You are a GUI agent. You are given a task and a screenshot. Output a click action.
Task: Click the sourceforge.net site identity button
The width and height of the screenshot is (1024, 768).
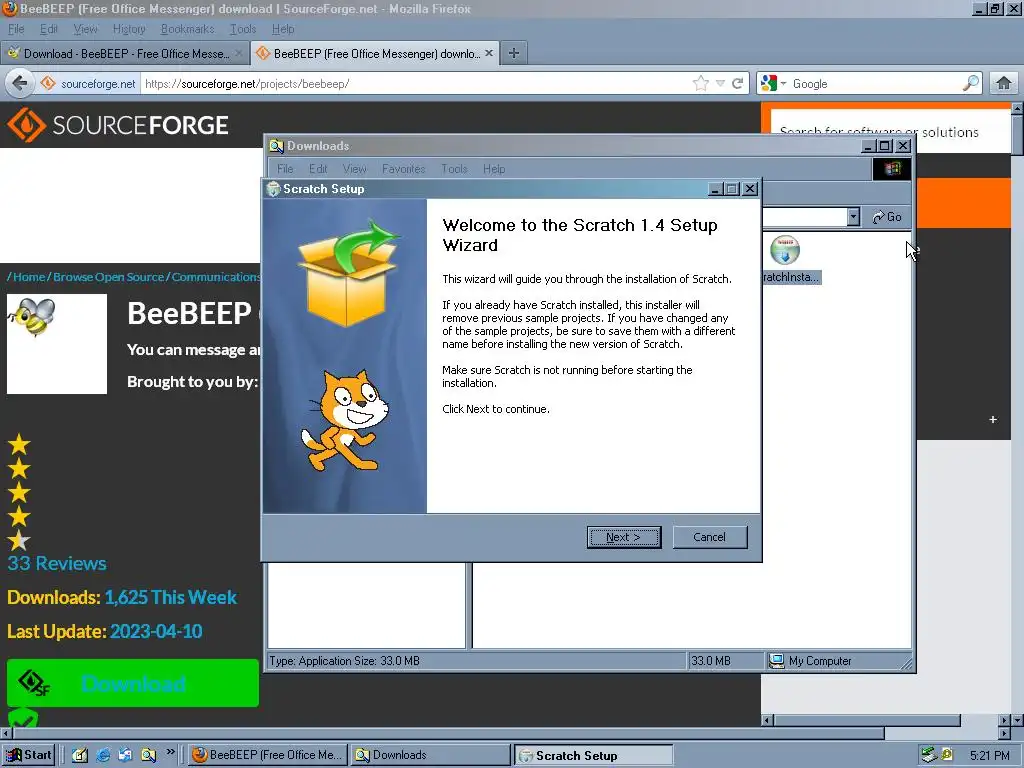click(89, 84)
